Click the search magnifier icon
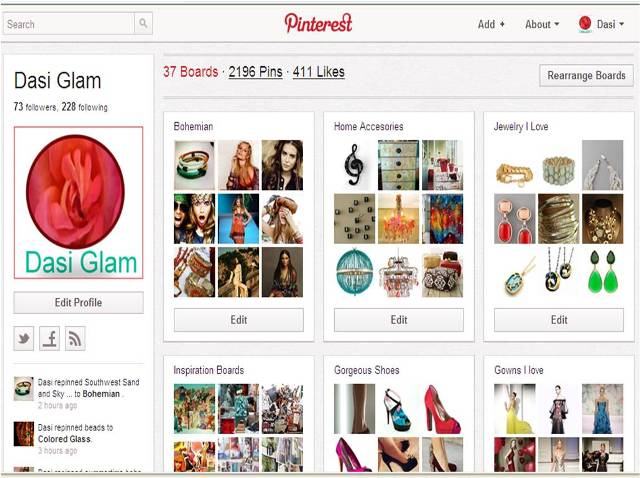Image resolution: width=640 pixels, height=478 pixels. point(143,23)
